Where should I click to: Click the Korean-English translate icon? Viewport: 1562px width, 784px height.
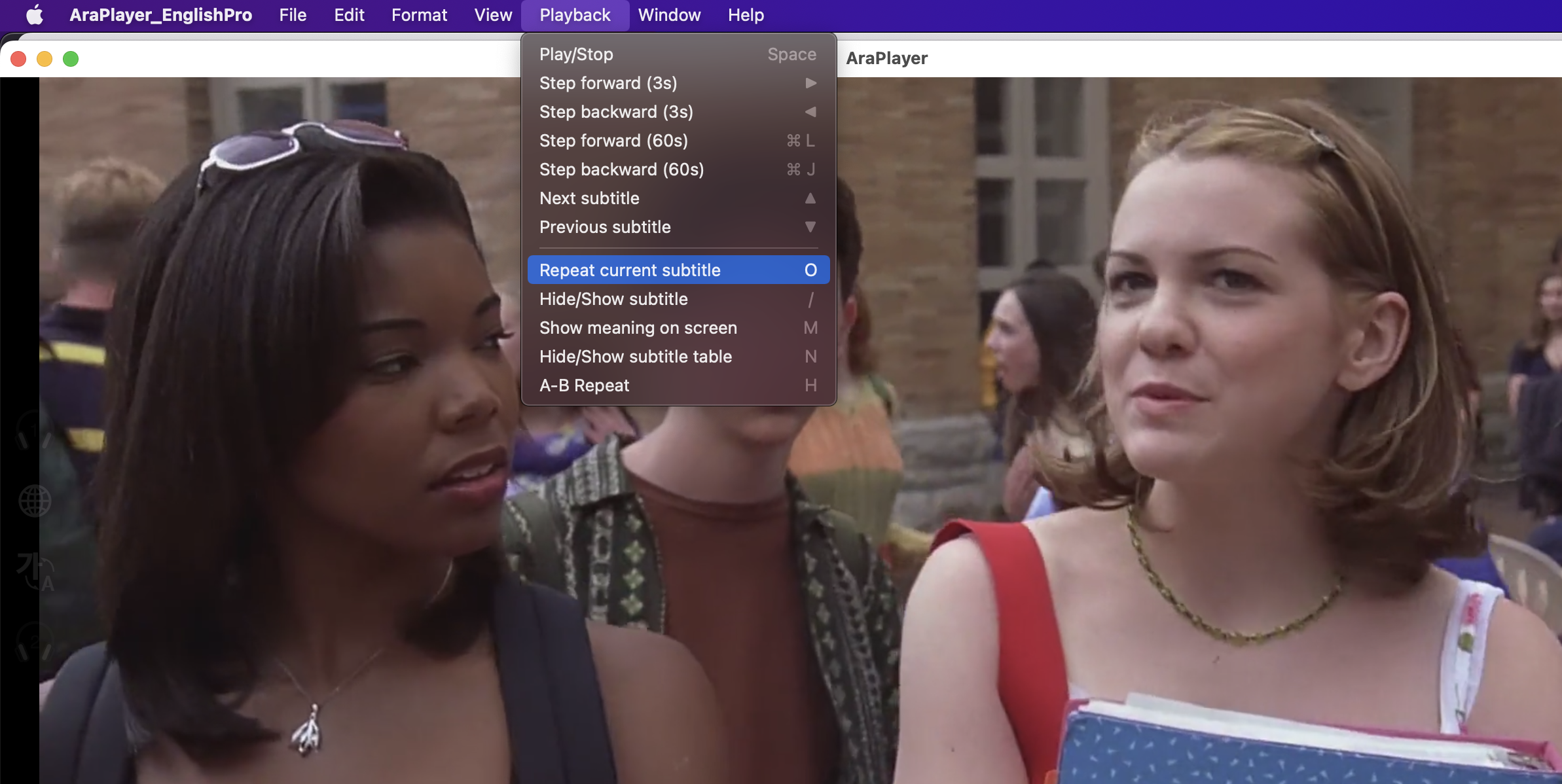(34, 571)
